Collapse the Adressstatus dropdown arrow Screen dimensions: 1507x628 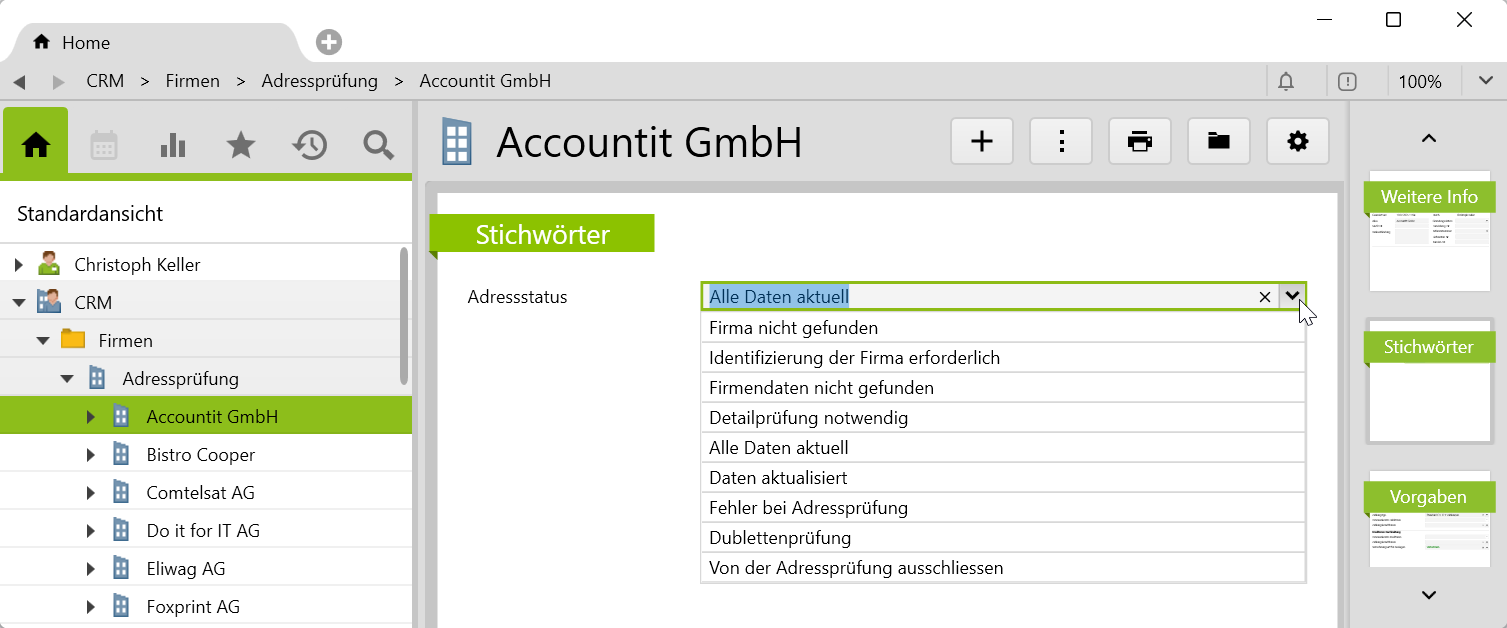tap(1292, 296)
